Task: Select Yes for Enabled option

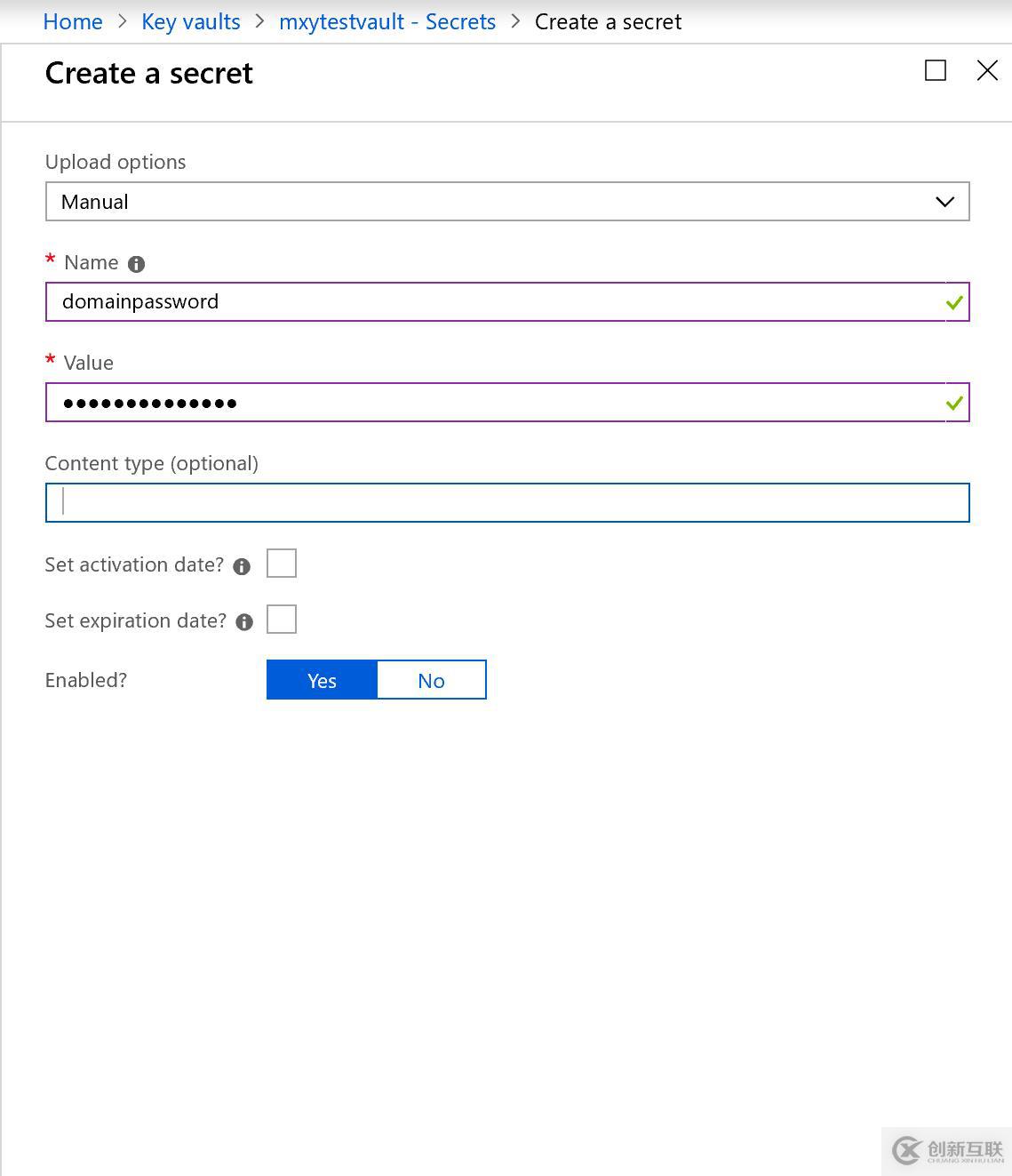Action: (322, 680)
